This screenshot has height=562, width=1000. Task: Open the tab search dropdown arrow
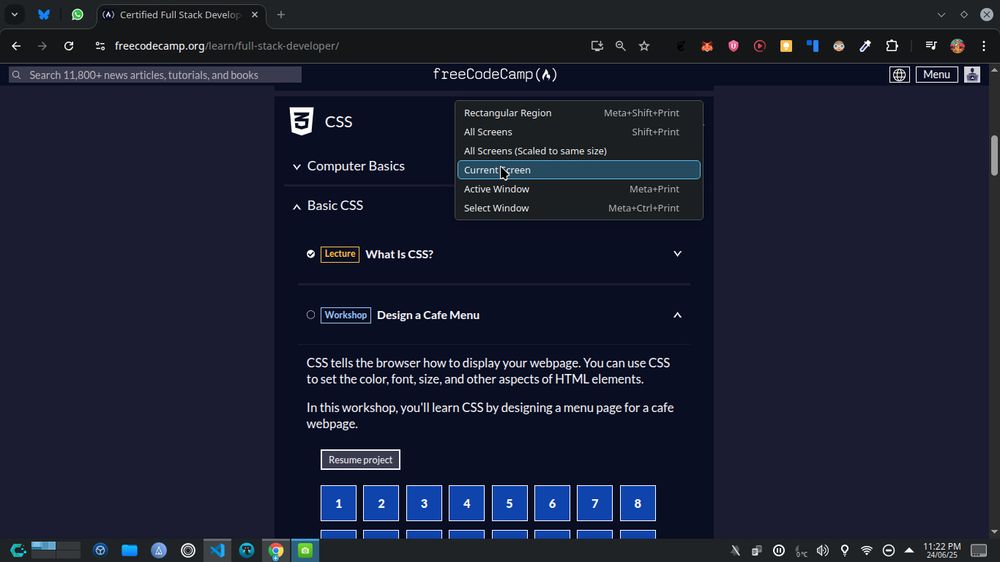click(x=15, y=15)
